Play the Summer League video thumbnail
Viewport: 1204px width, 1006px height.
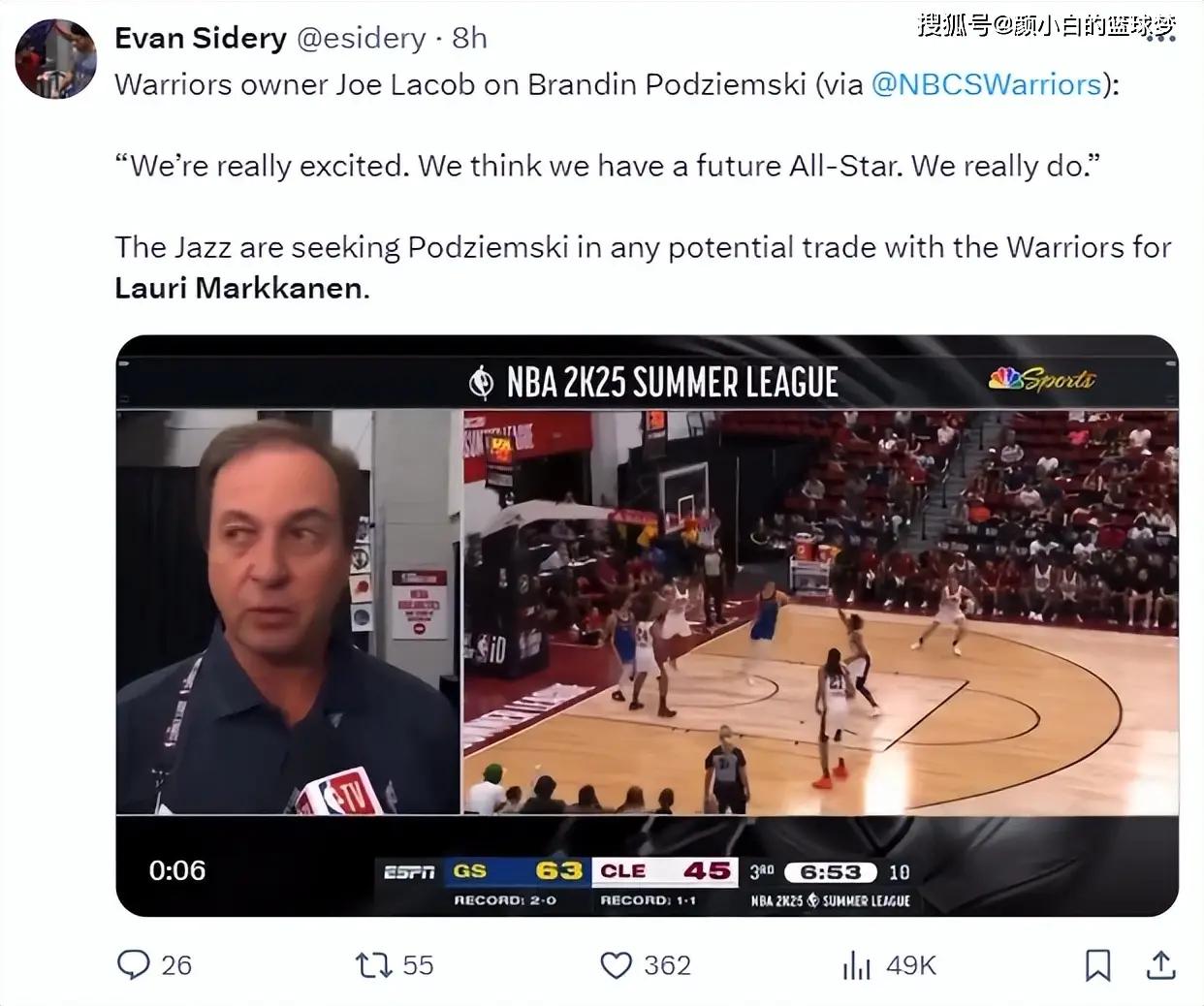[x=647, y=625]
